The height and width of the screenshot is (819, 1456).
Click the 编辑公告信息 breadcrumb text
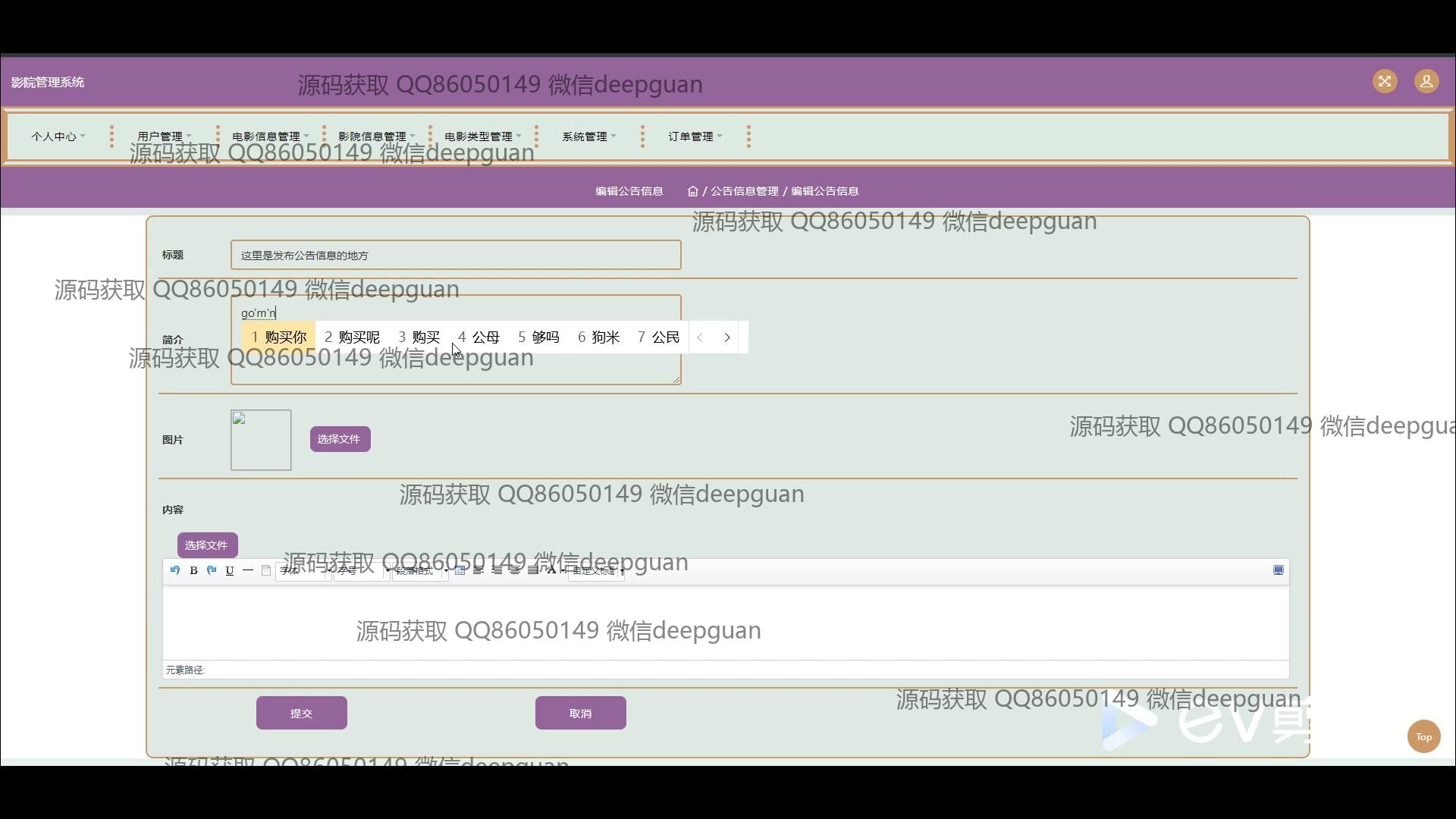(x=825, y=191)
